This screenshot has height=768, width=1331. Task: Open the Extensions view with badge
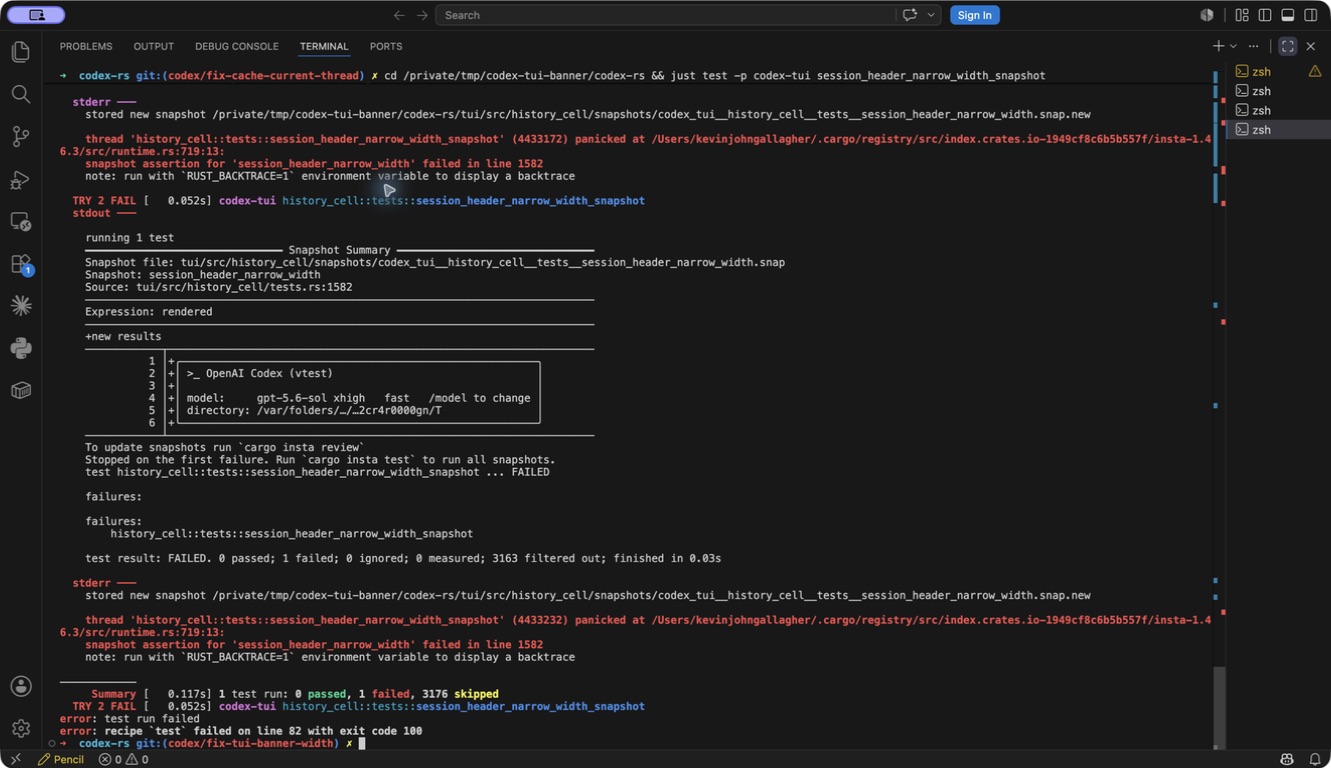point(21,264)
